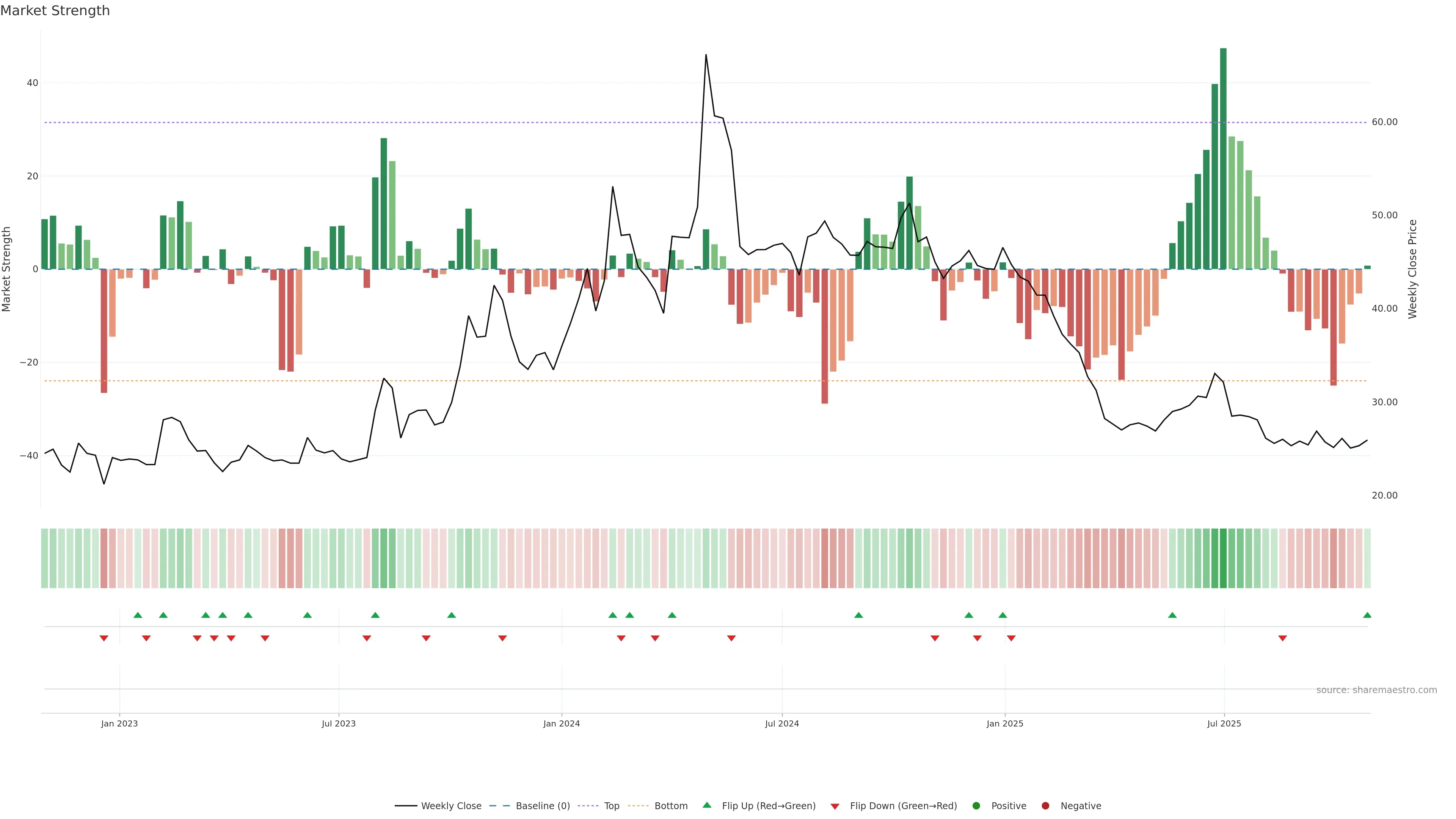Click the leftmost red flip-down triangle marker

tap(104, 638)
